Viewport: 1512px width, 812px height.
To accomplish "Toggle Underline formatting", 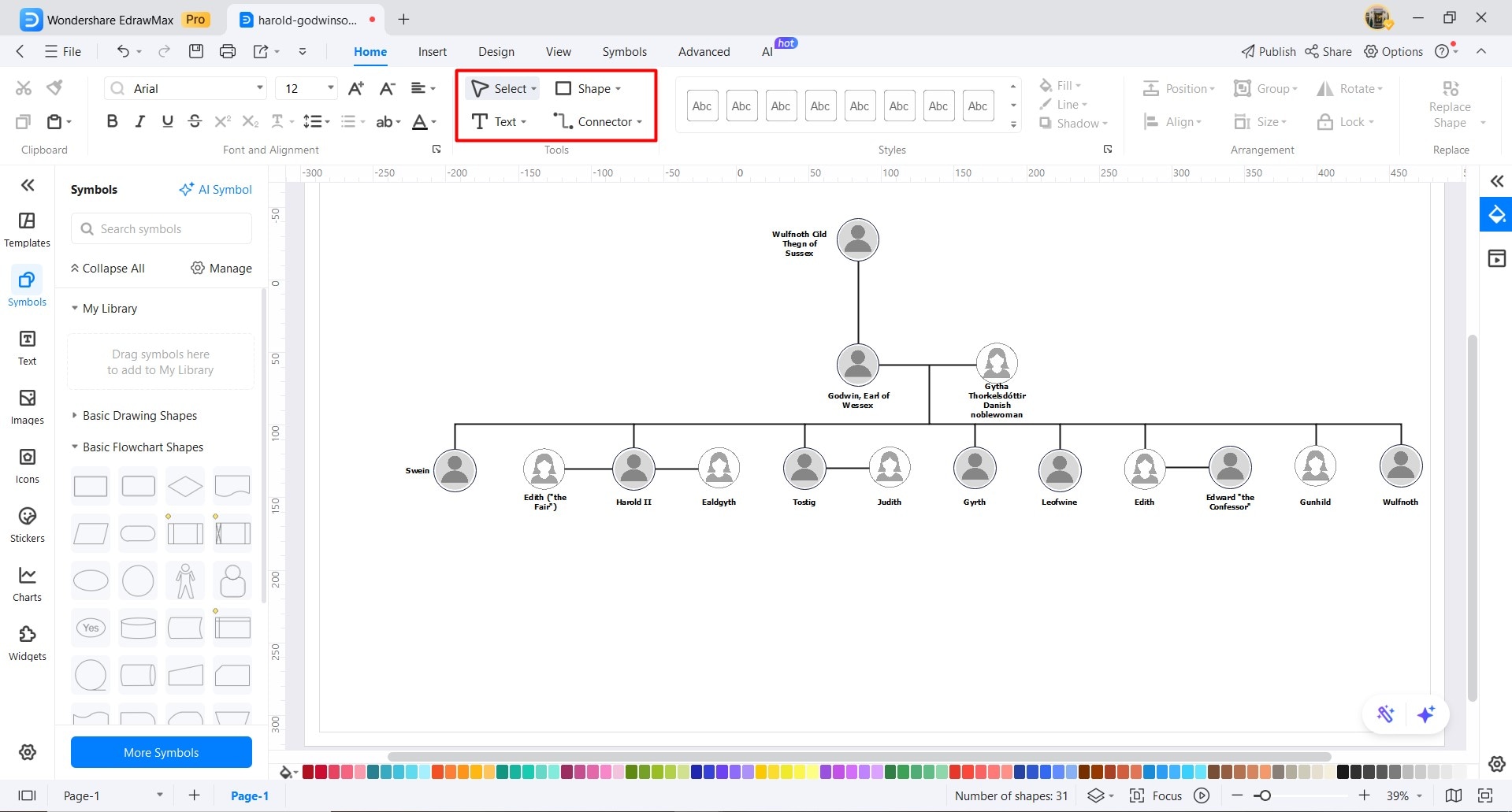I will click(x=167, y=121).
